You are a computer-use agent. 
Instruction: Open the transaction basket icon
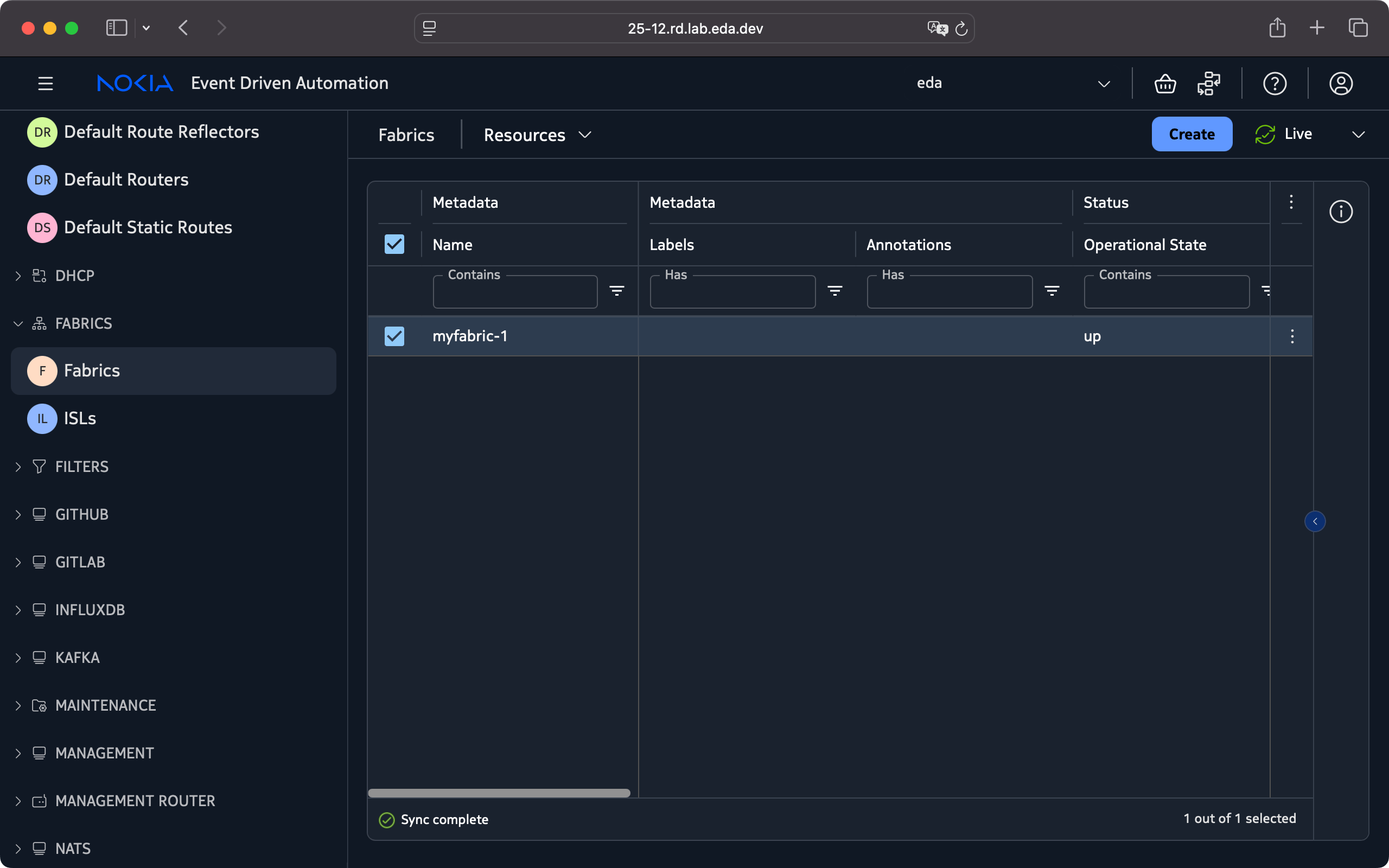[1164, 84]
